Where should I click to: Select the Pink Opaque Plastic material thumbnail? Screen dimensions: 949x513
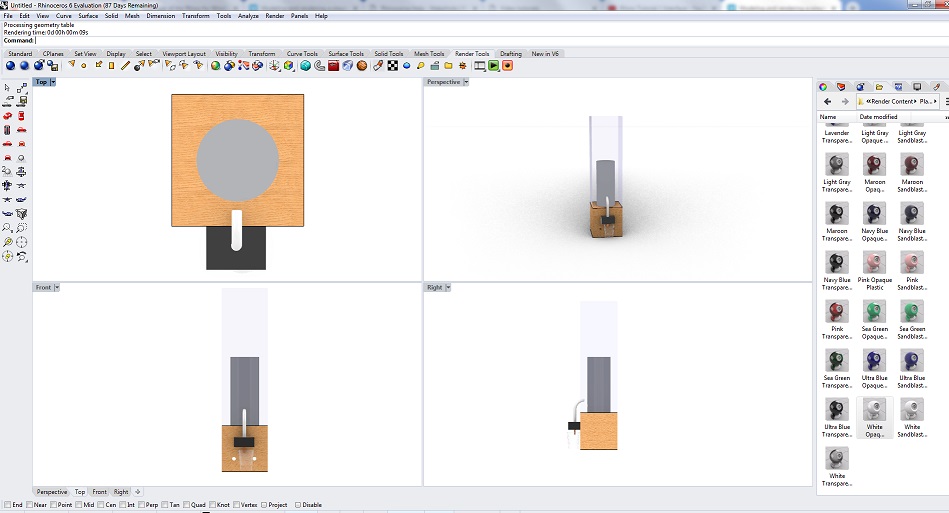point(875,263)
